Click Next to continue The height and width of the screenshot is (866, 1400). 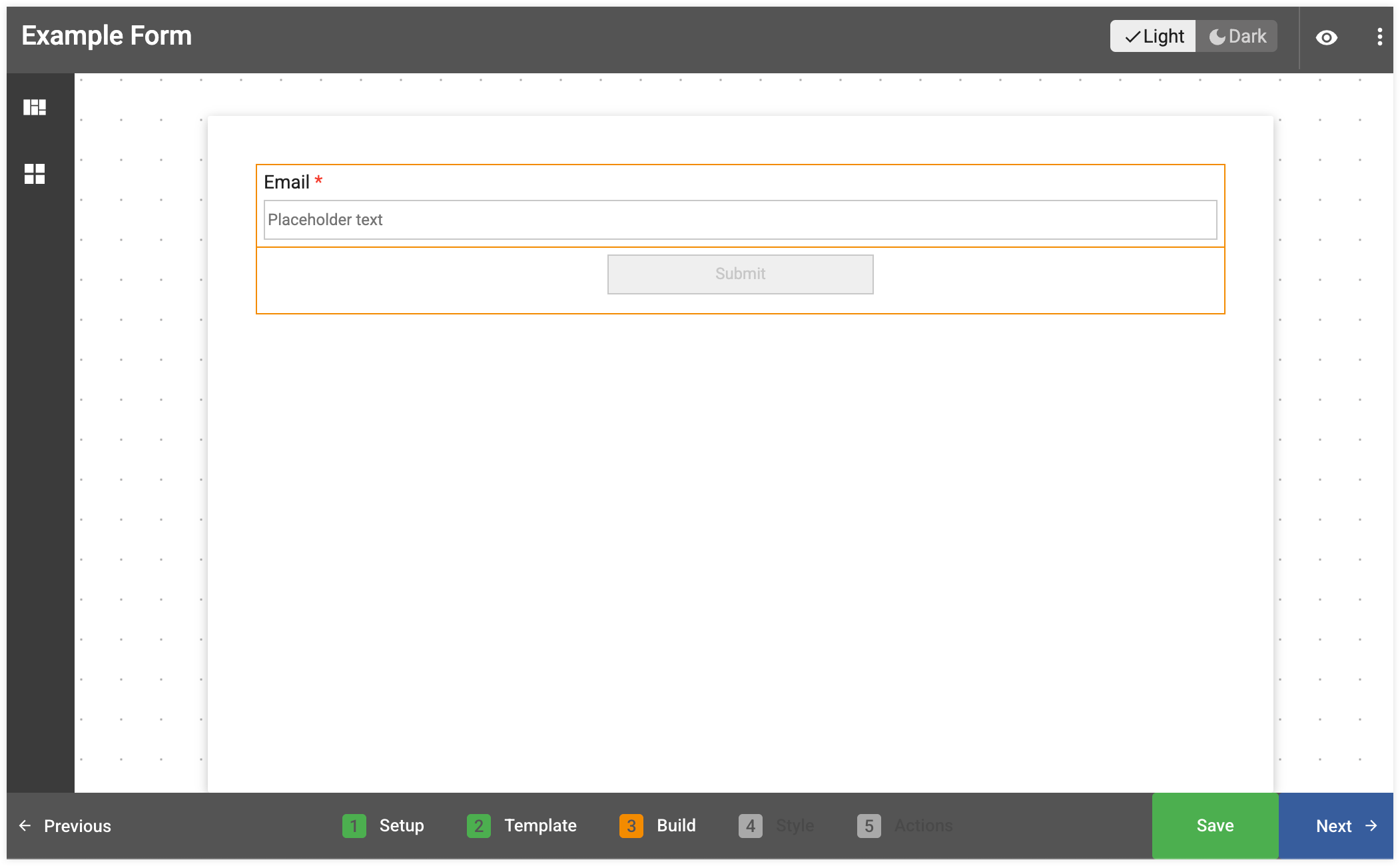click(x=1336, y=825)
